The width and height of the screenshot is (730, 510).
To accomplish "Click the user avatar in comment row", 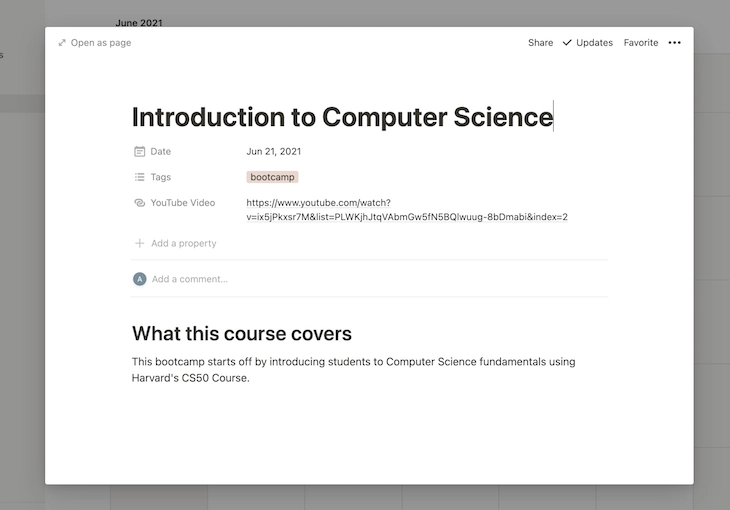I will pyautogui.click(x=140, y=279).
